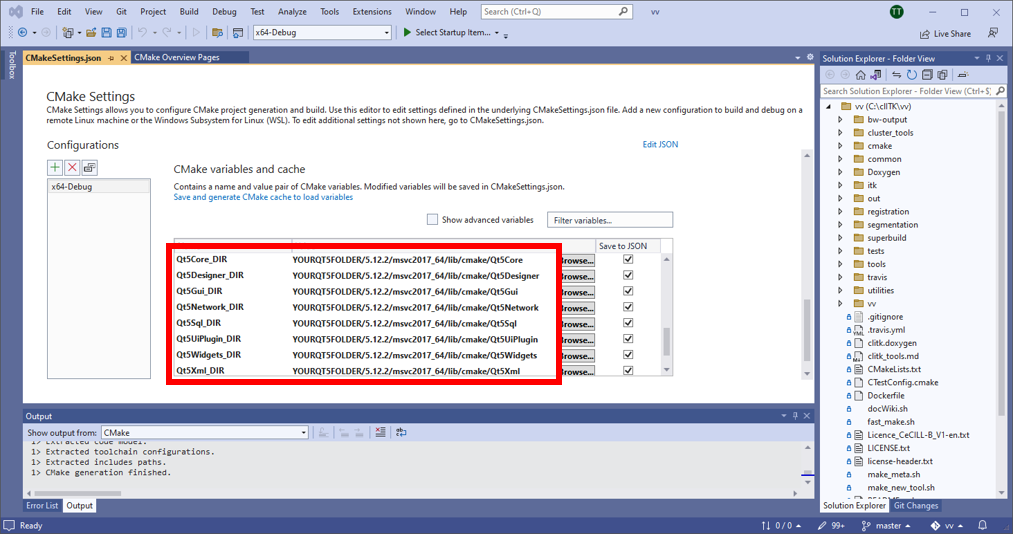Viewport: 1013px width, 534px height.
Task: Switch to the Error List tab
Action: (42, 506)
